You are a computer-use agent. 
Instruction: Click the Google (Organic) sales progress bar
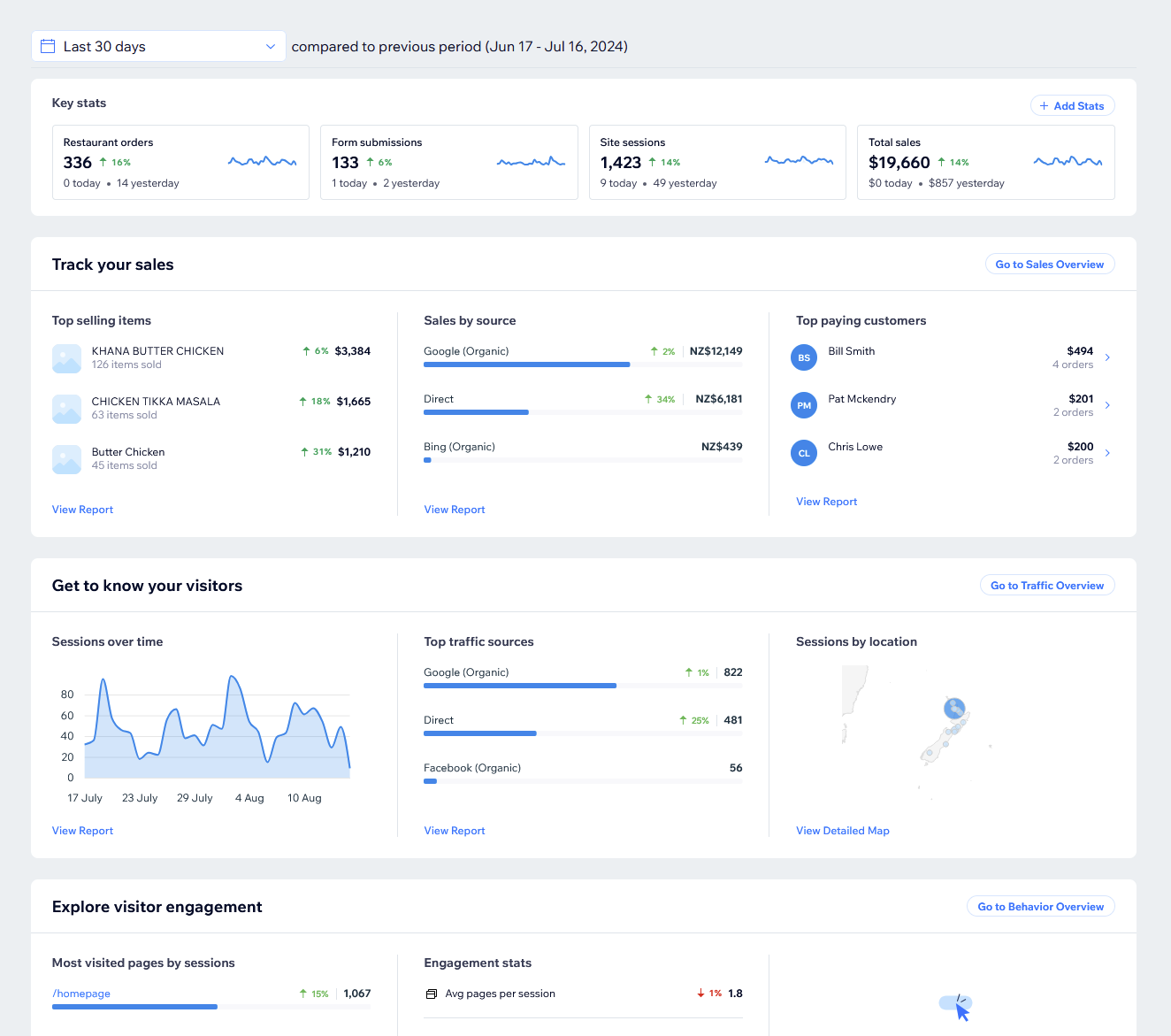pyautogui.click(x=583, y=365)
